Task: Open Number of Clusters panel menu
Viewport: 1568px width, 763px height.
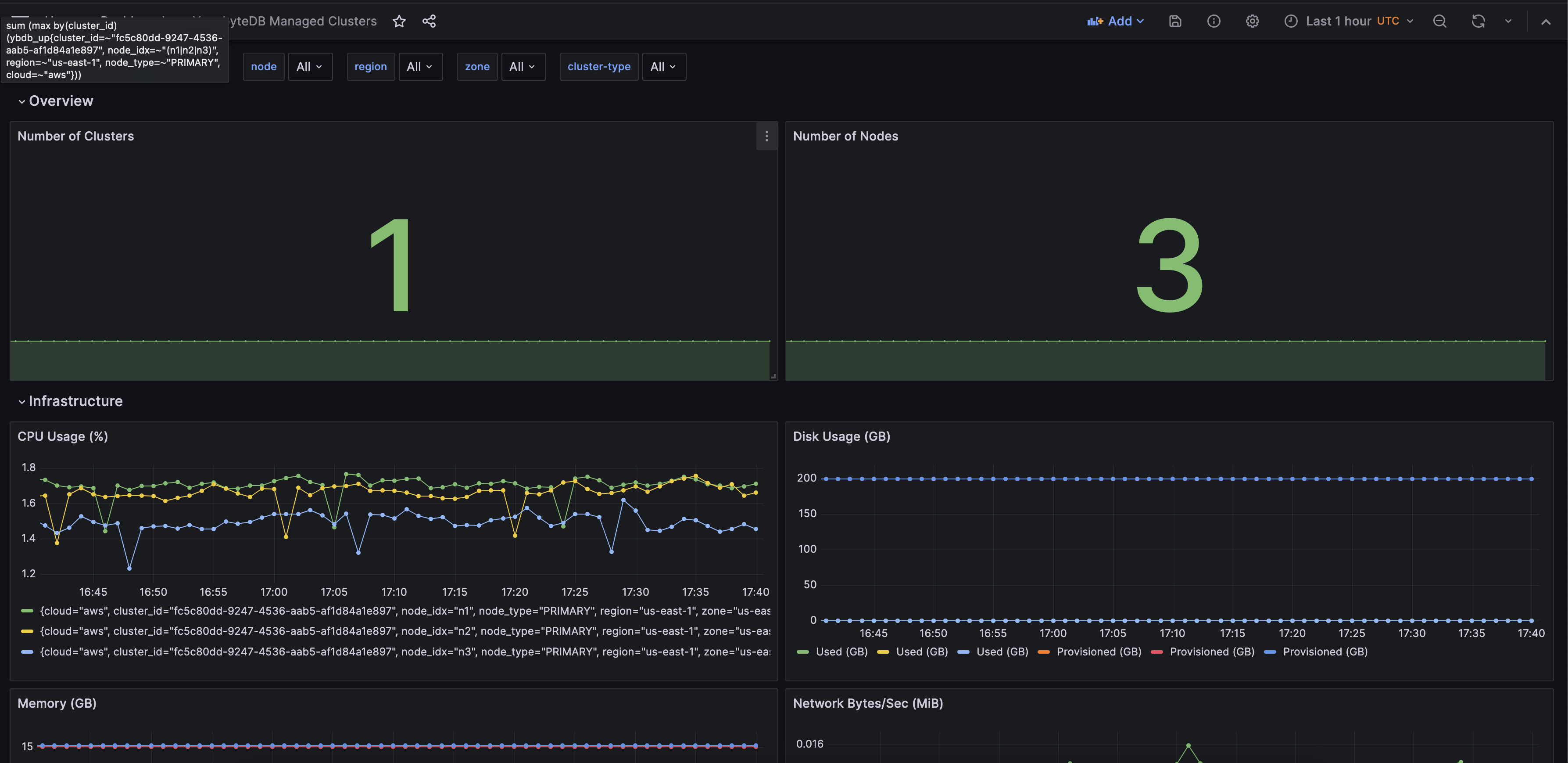Action: (767, 137)
